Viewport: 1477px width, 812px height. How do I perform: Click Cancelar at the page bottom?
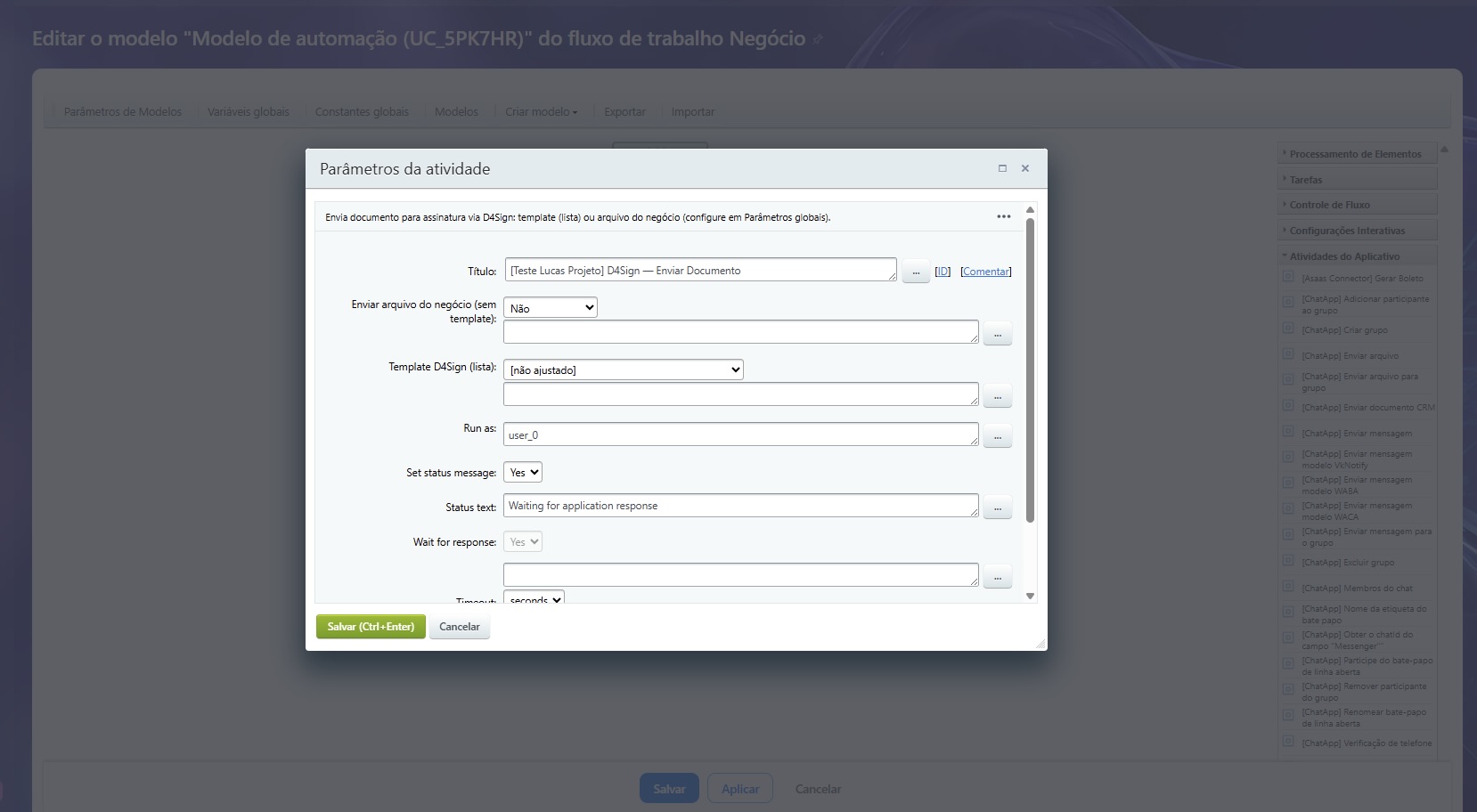click(818, 789)
